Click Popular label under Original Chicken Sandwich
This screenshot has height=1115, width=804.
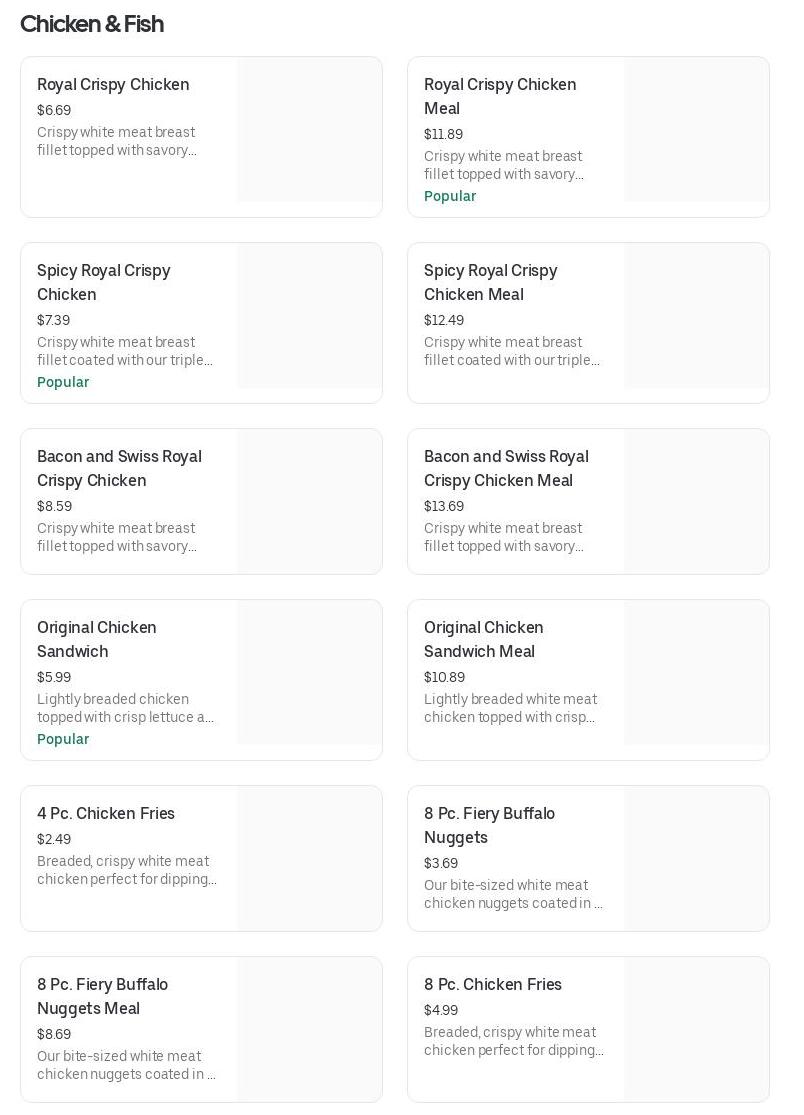pyautogui.click(x=63, y=739)
